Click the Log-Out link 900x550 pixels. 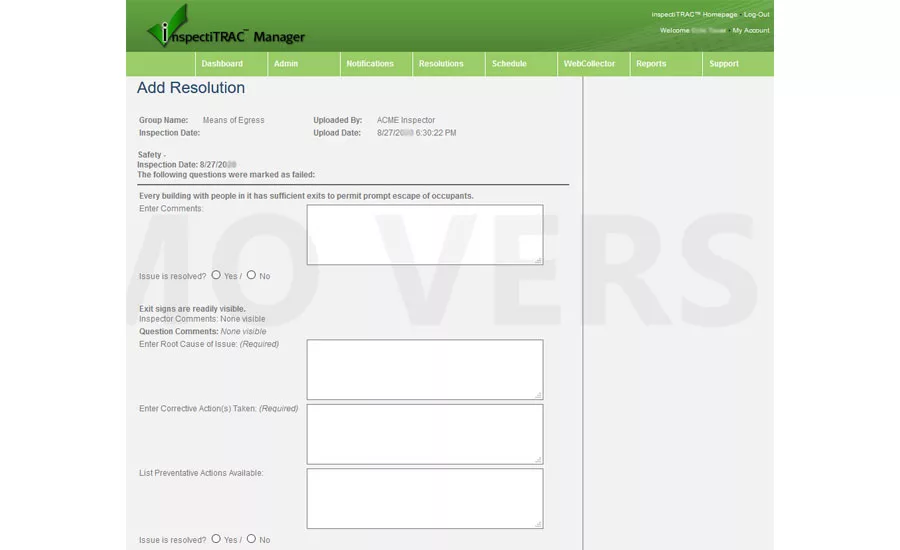point(757,14)
